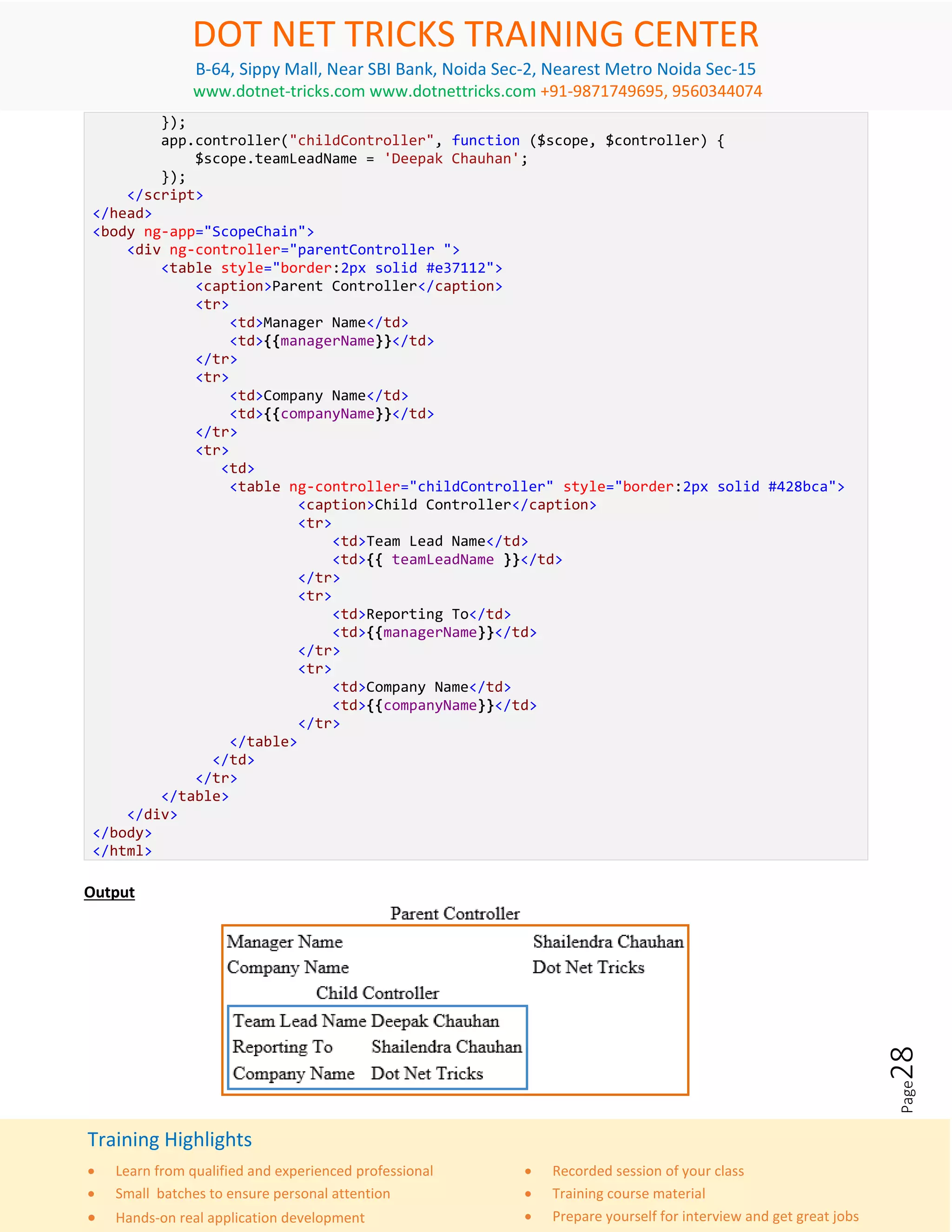Click the Parent Controller table caption
The height and width of the screenshot is (1232, 952).
[455, 913]
